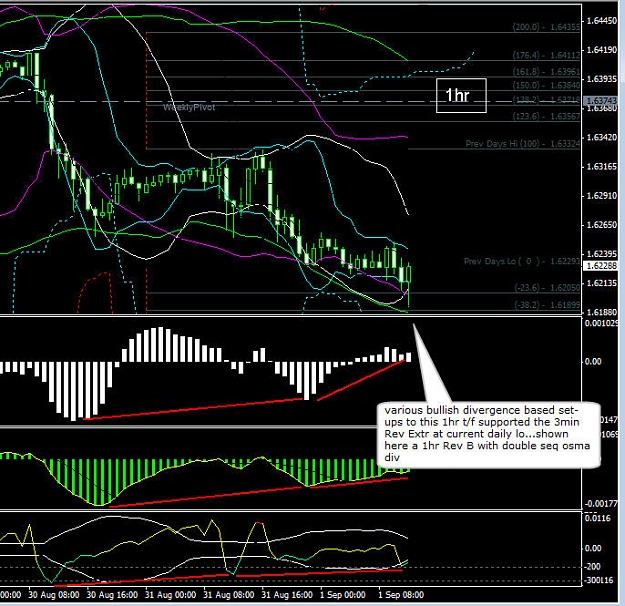Click the white 1.62288 current price tag
Viewport: 625px width, 606px height.
click(600, 266)
